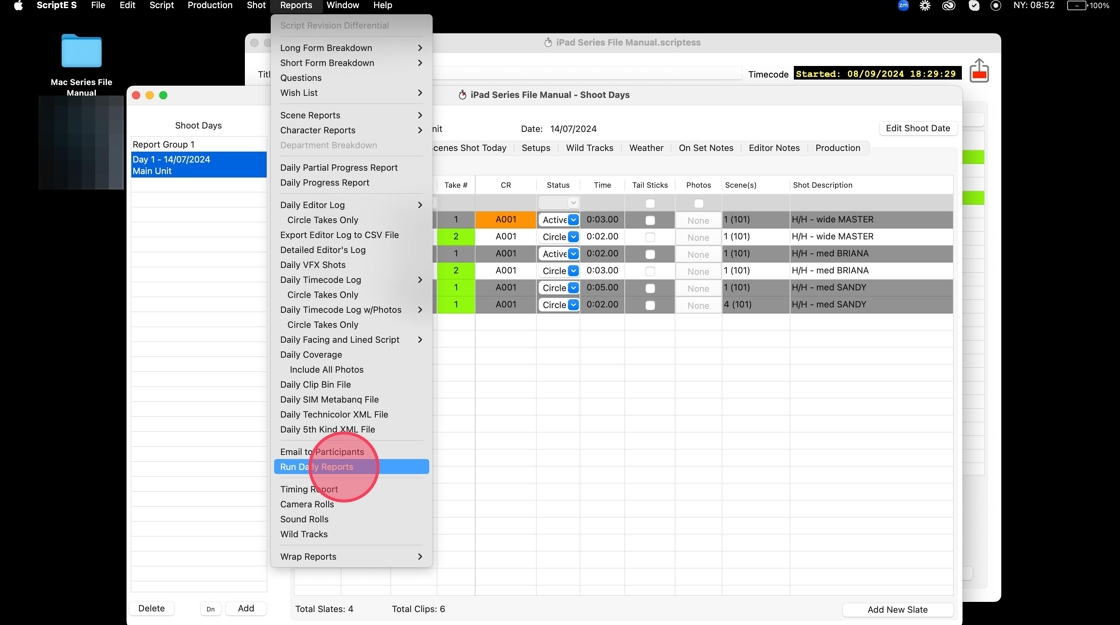Screen dimensions: 1120x625
Task: Open Status dropdown for 4 (101) med SANDY row
Action: [559, 305]
